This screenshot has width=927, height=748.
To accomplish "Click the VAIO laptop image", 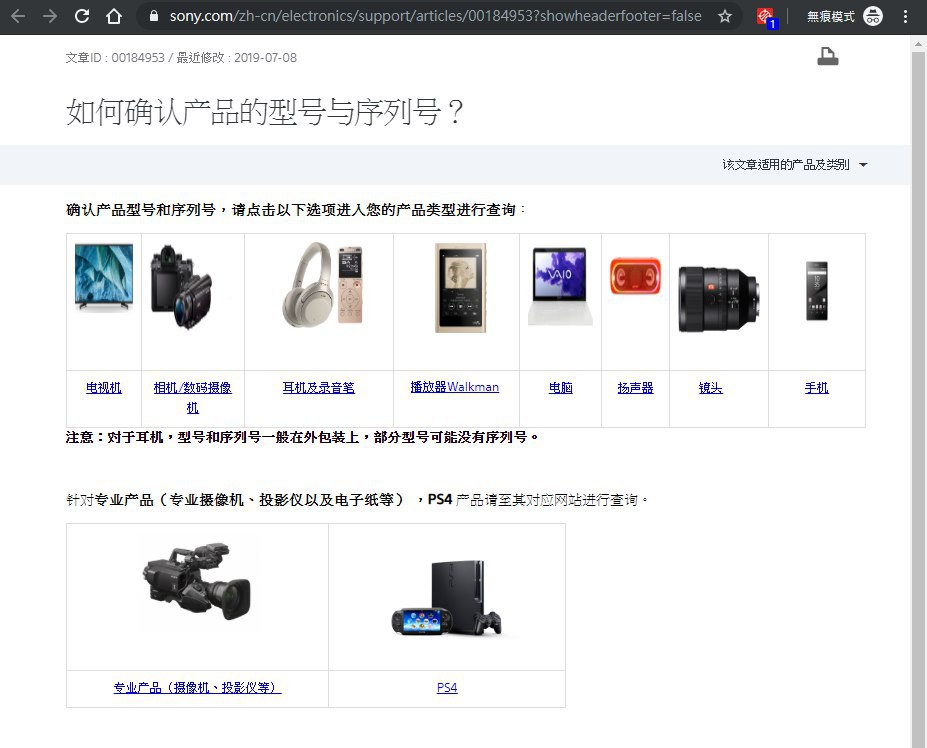I will coord(560,286).
